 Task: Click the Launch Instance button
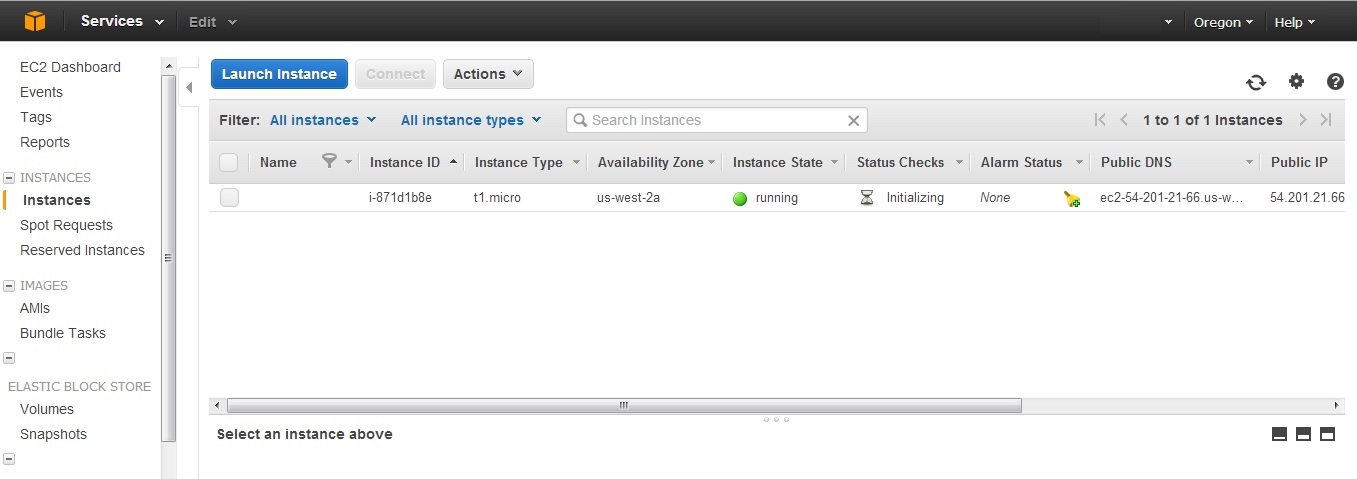tap(279, 74)
